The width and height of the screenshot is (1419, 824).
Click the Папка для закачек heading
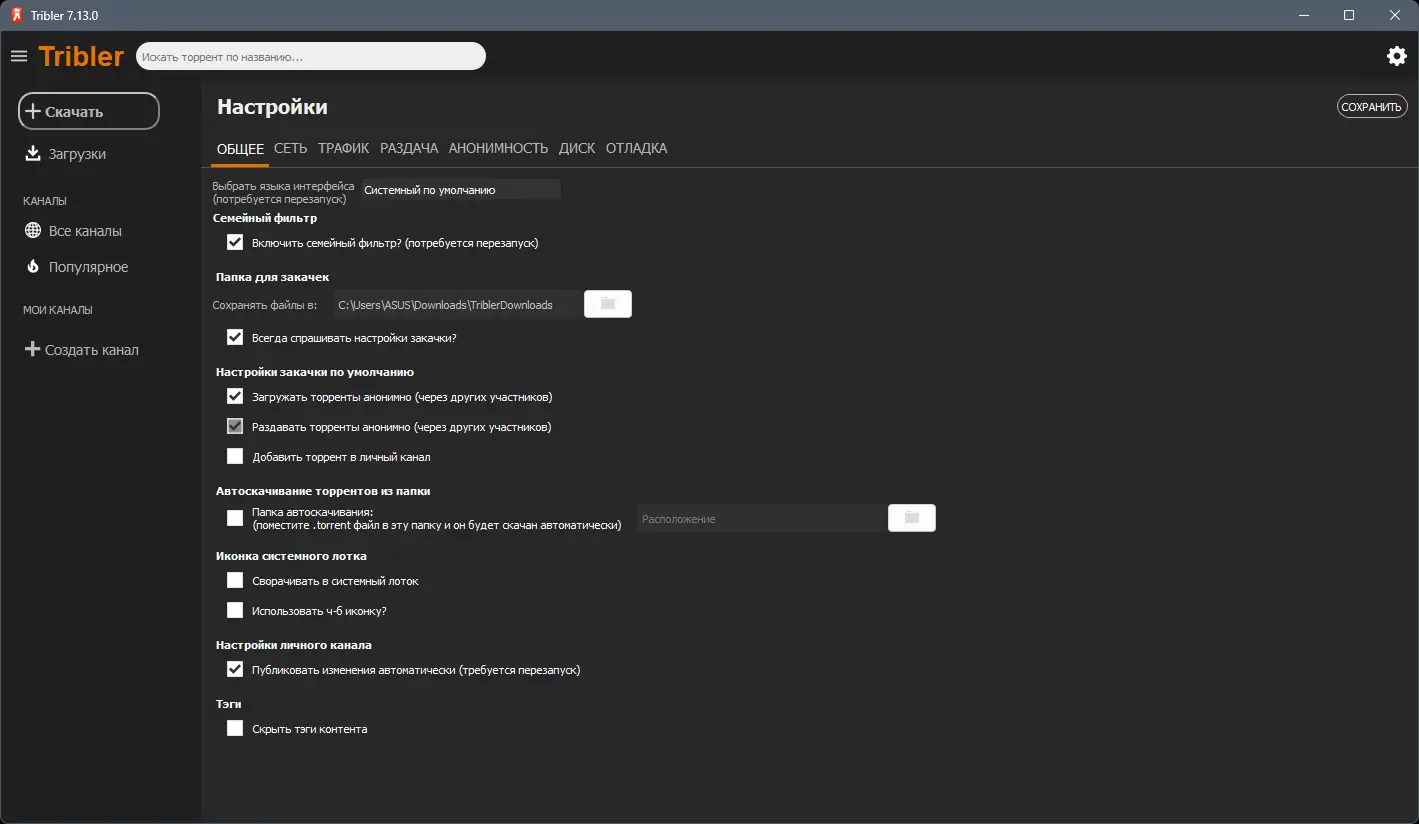[273, 277]
